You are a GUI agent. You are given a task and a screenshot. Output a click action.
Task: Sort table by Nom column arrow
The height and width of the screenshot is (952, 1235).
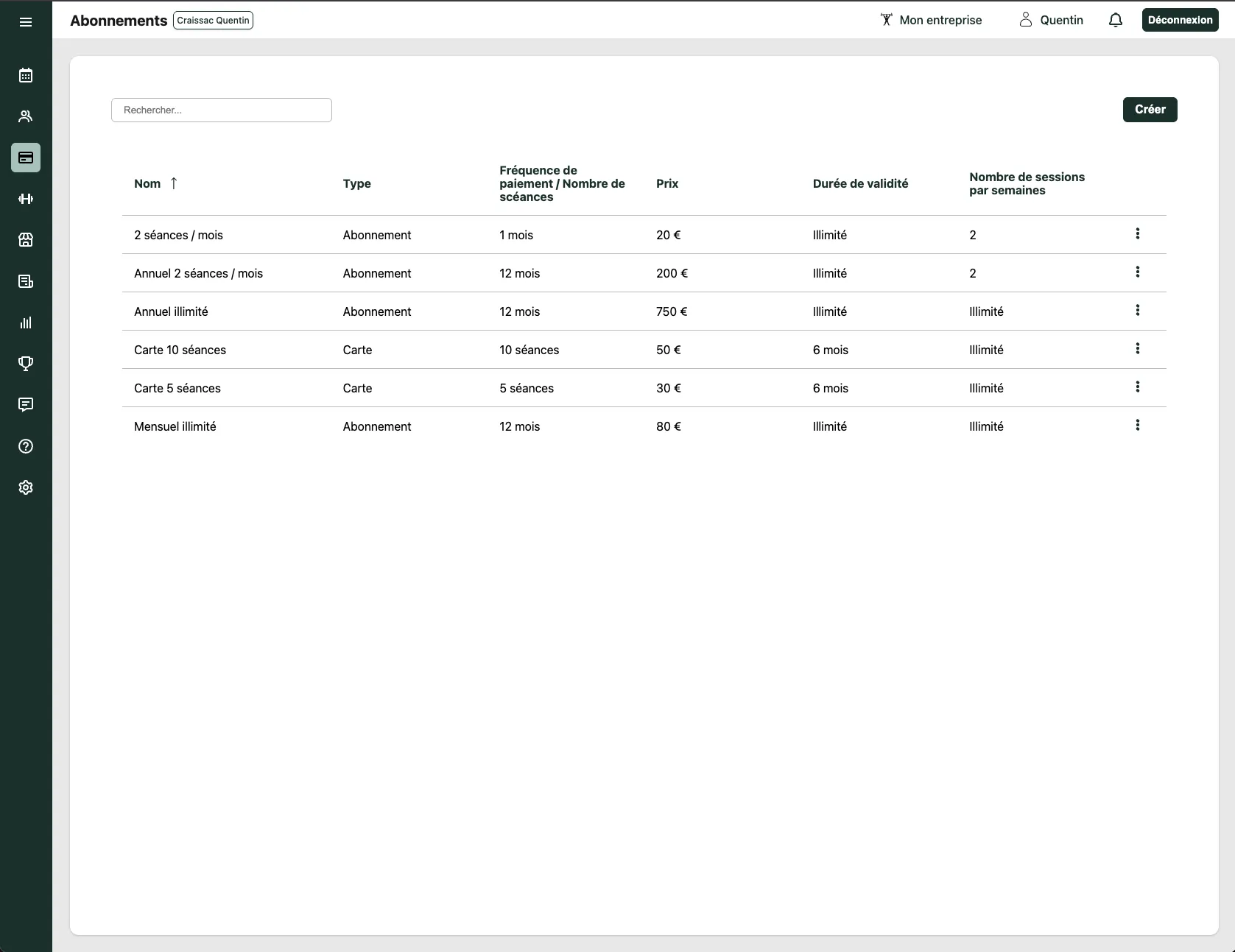[x=174, y=183]
